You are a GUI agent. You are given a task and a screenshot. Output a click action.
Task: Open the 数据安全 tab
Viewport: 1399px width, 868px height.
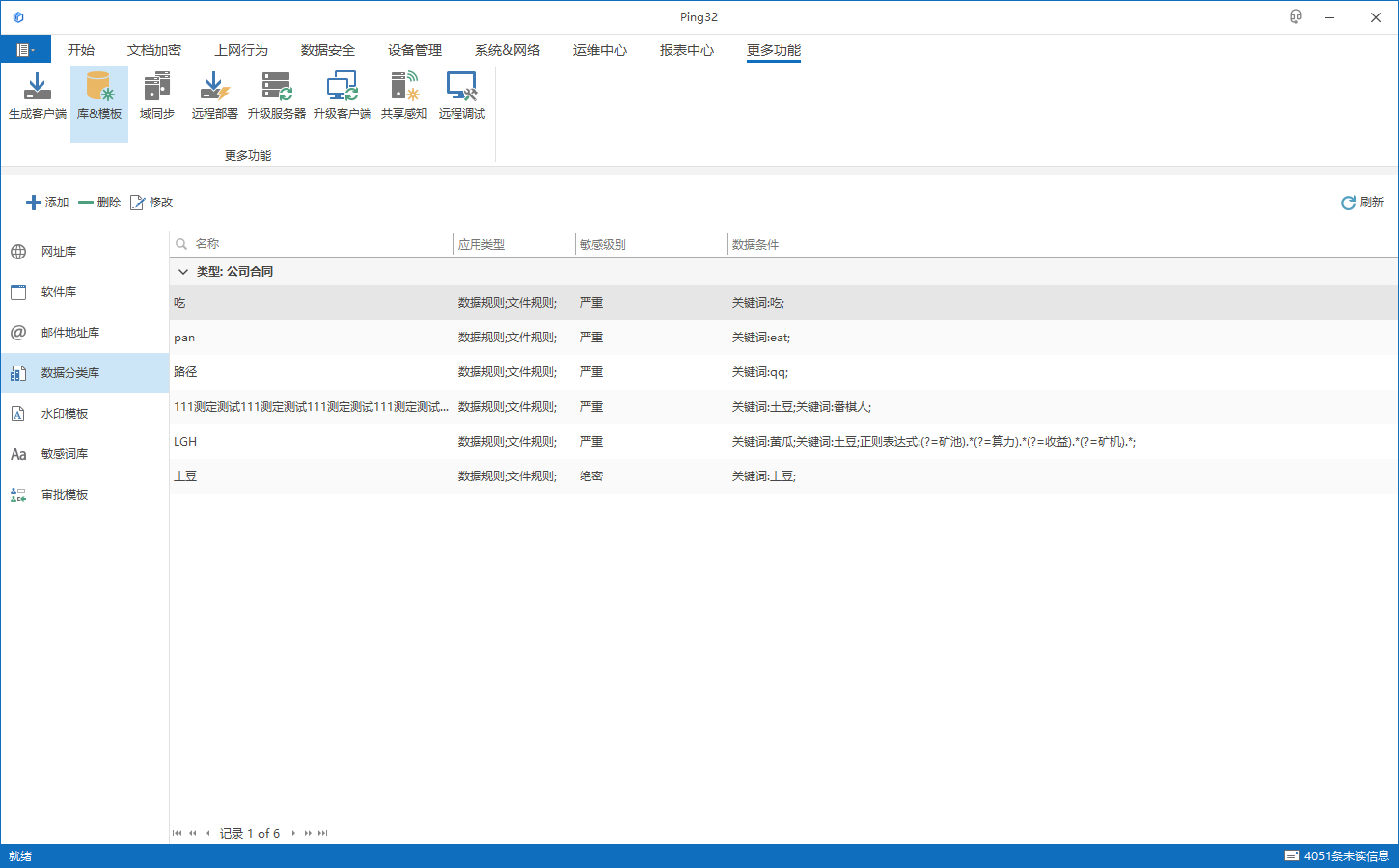pyautogui.click(x=328, y=50)
